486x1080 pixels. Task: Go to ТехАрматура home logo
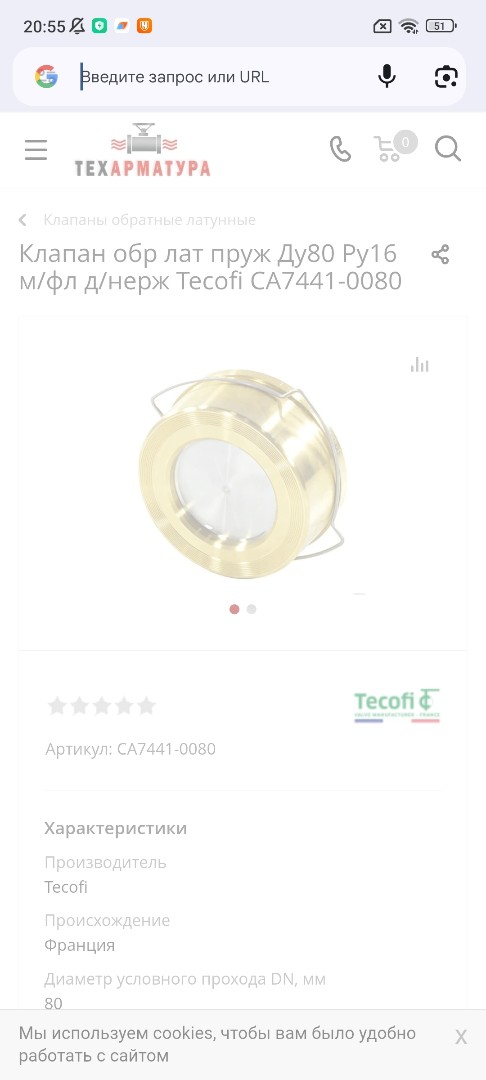click(x=142, y=150)
